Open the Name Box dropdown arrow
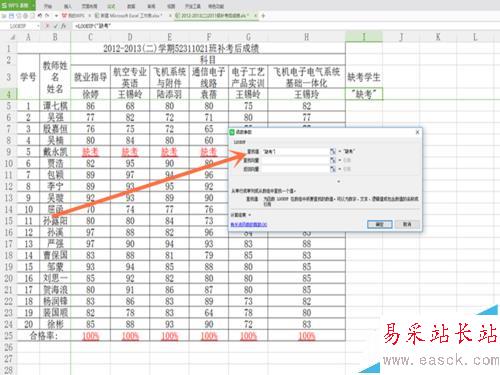 pos(38,26)
